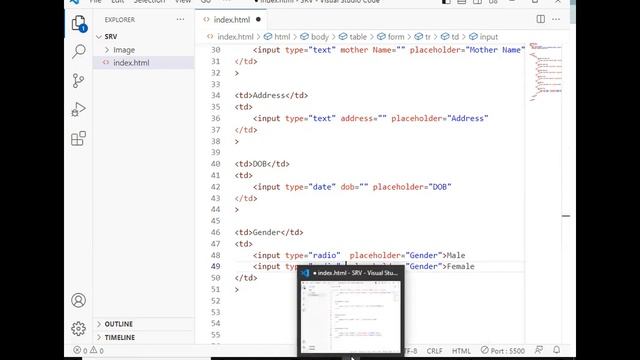Change the CRLF end of line sequence

coord(434,351)
